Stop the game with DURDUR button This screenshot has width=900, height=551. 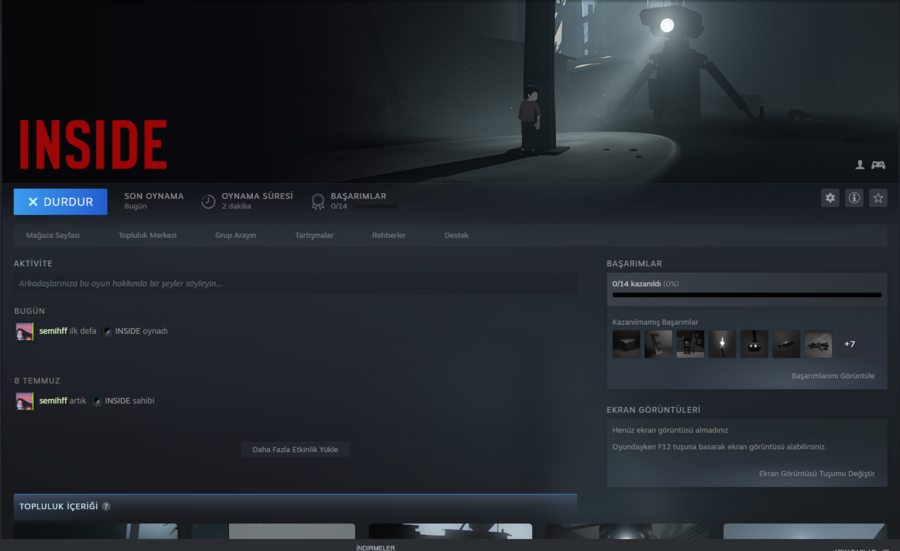[x=60, y=201]
